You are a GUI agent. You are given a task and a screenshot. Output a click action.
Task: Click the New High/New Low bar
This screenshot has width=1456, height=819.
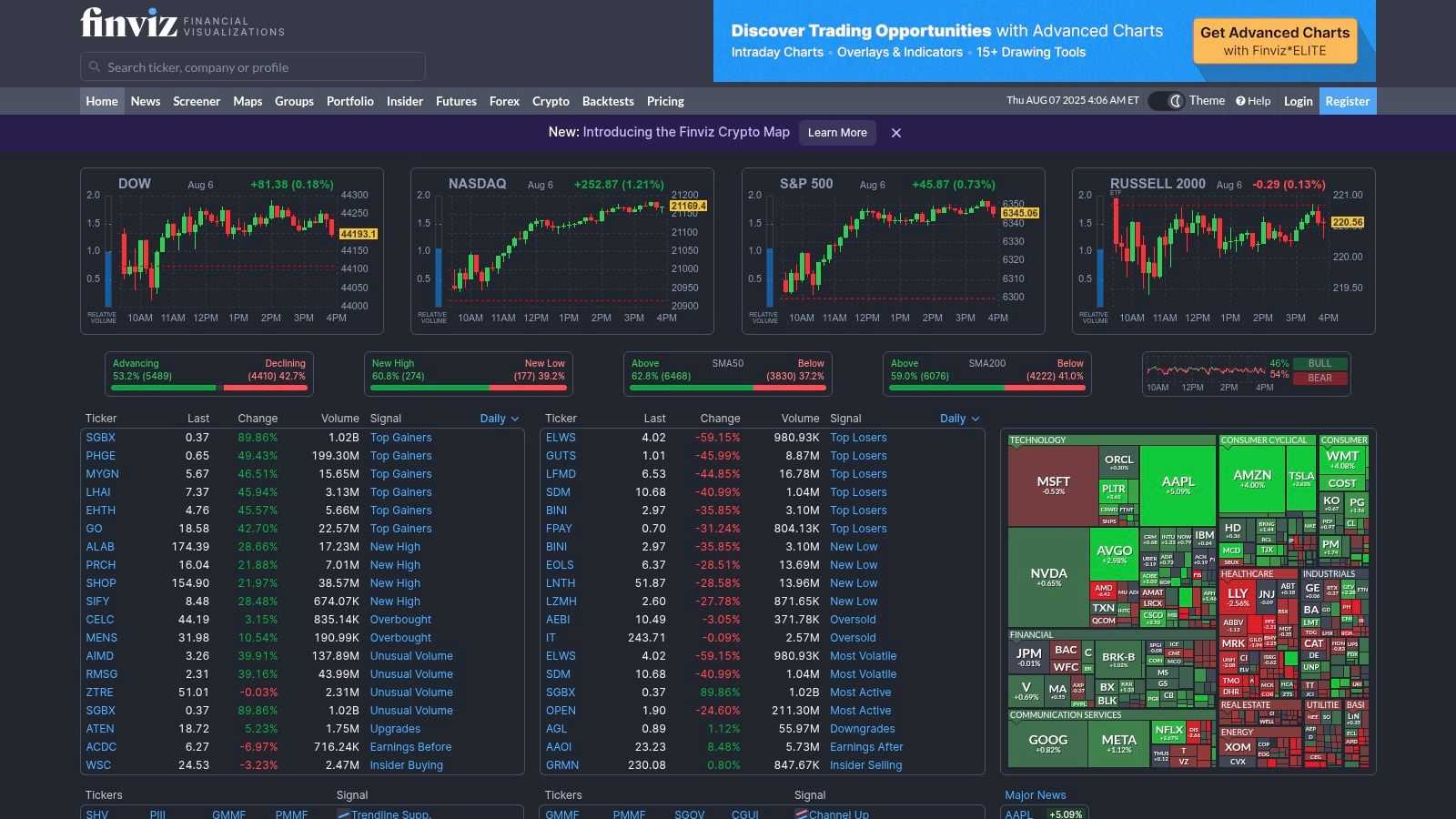coord(469,388)
